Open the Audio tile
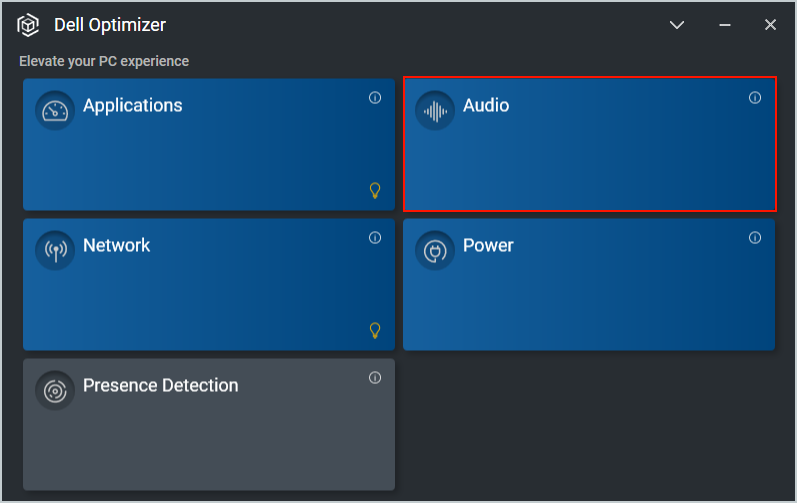 pos(590,144)
